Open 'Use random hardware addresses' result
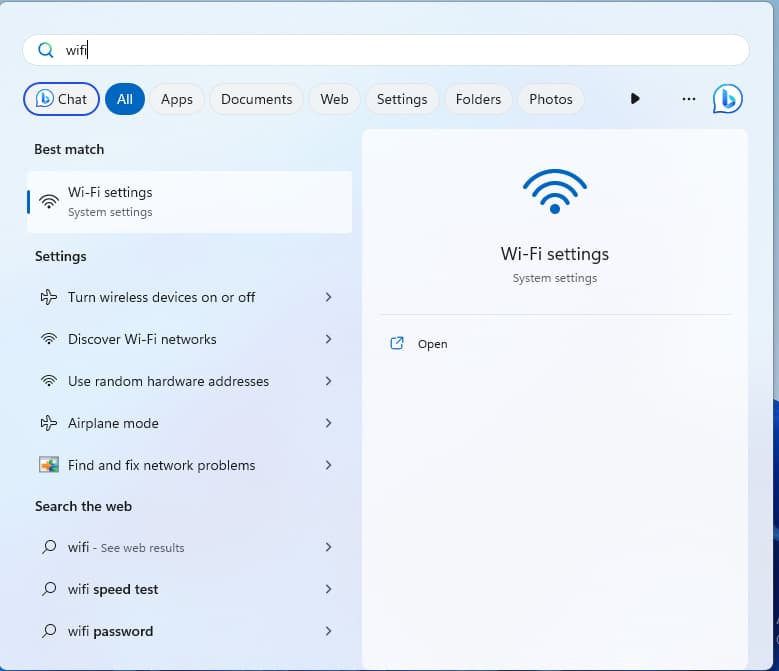 pyautogui.click(x=187, y=381)
